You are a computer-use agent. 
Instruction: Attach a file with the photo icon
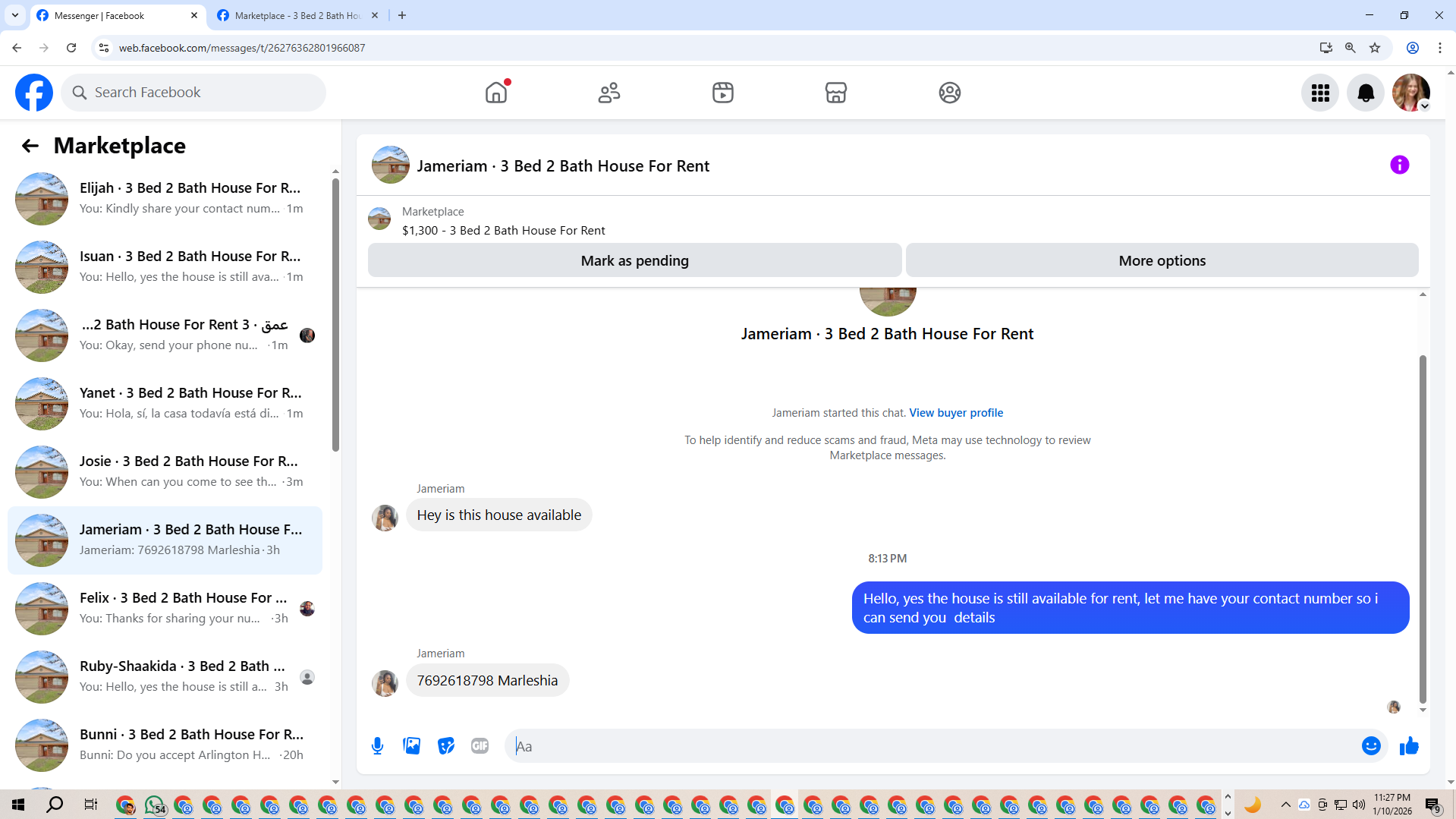(412, 746)
